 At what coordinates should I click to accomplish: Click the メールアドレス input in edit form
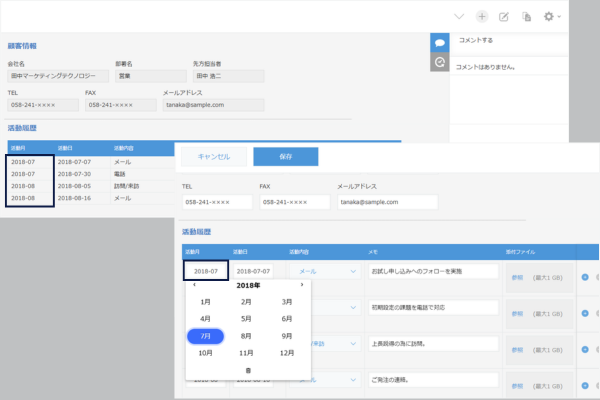tap(387, 202)
